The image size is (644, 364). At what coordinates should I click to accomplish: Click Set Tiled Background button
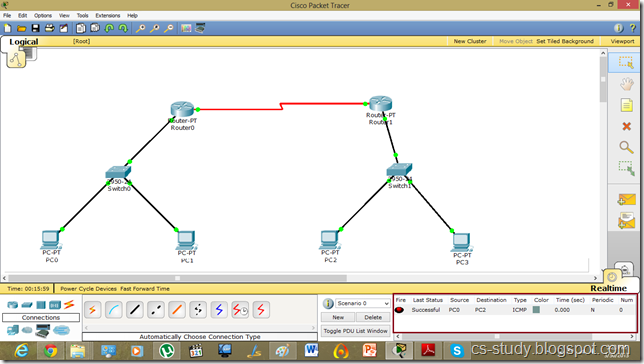coord(565,41)
